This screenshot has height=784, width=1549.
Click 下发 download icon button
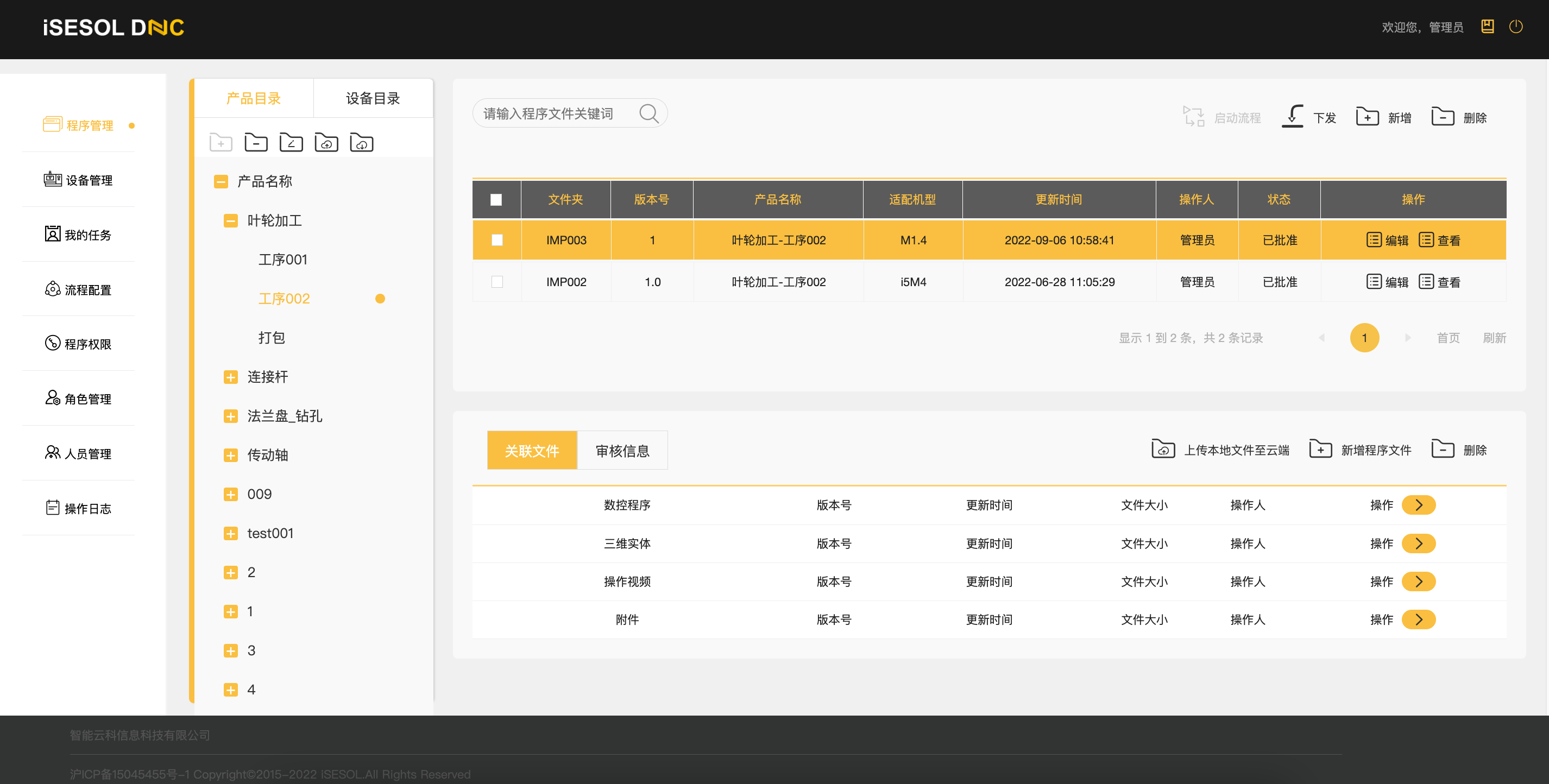(1292, 116)
